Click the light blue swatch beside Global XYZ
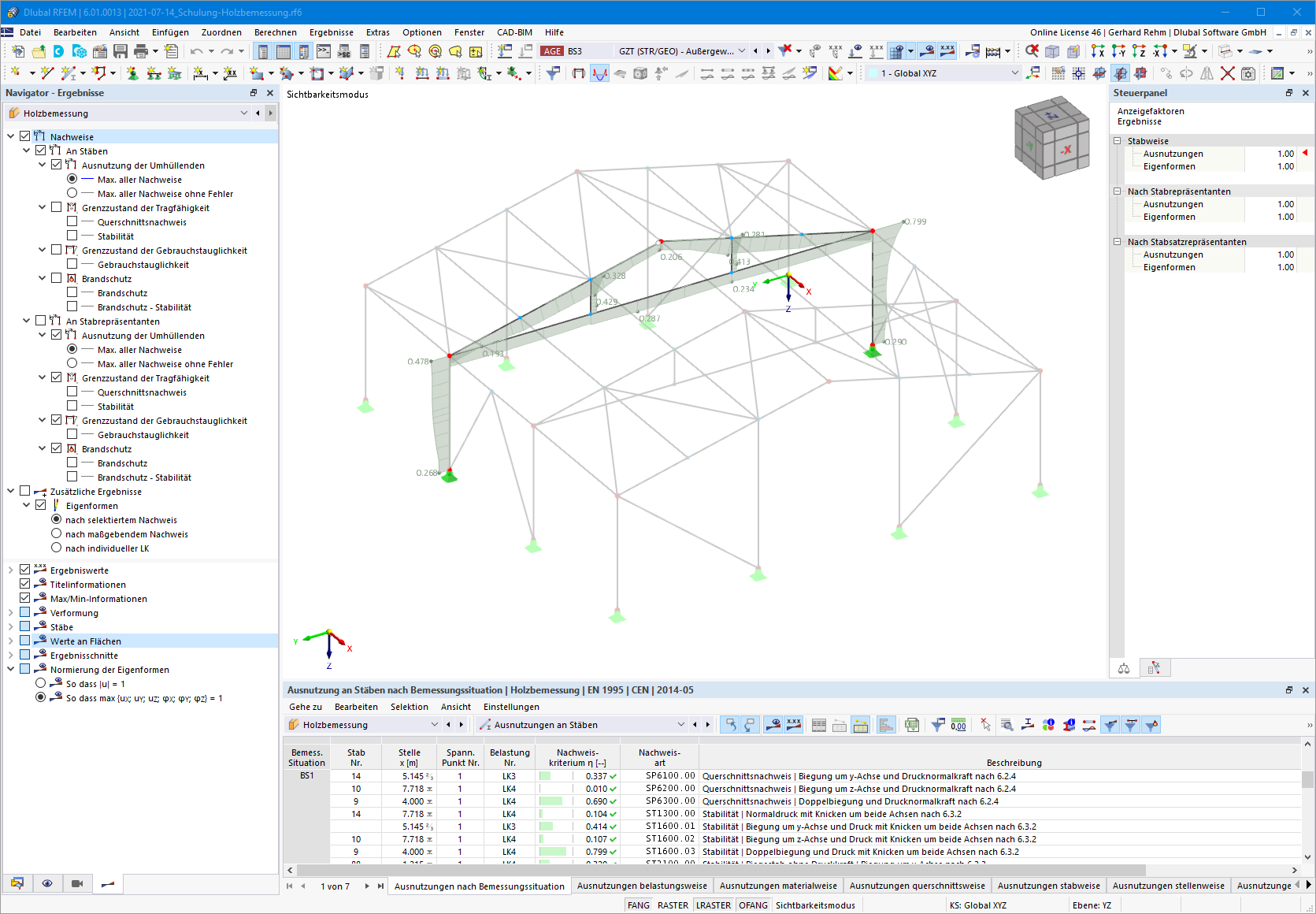 [x=873, y=73]
